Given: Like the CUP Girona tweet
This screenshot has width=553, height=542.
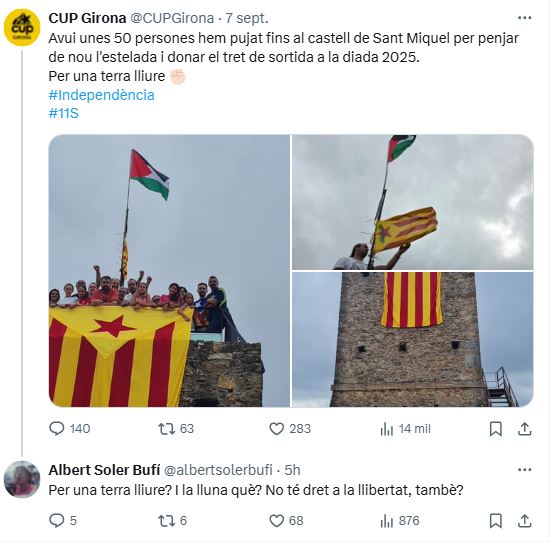Looking at the screenshot, I should [276, 429].
